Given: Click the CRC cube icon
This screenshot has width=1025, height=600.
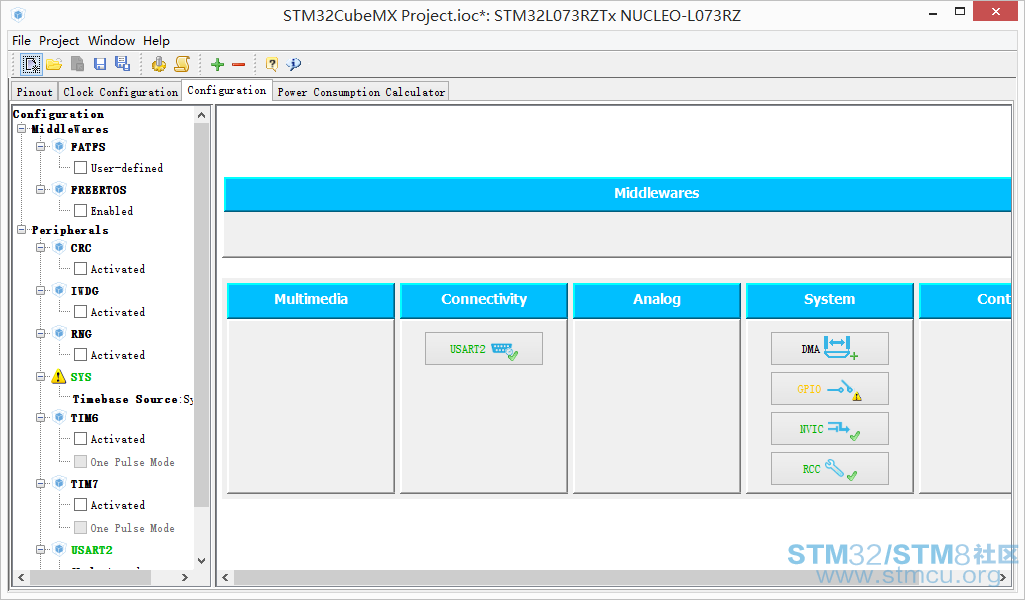Looking at the screenshot, I should tap(59, 248).
